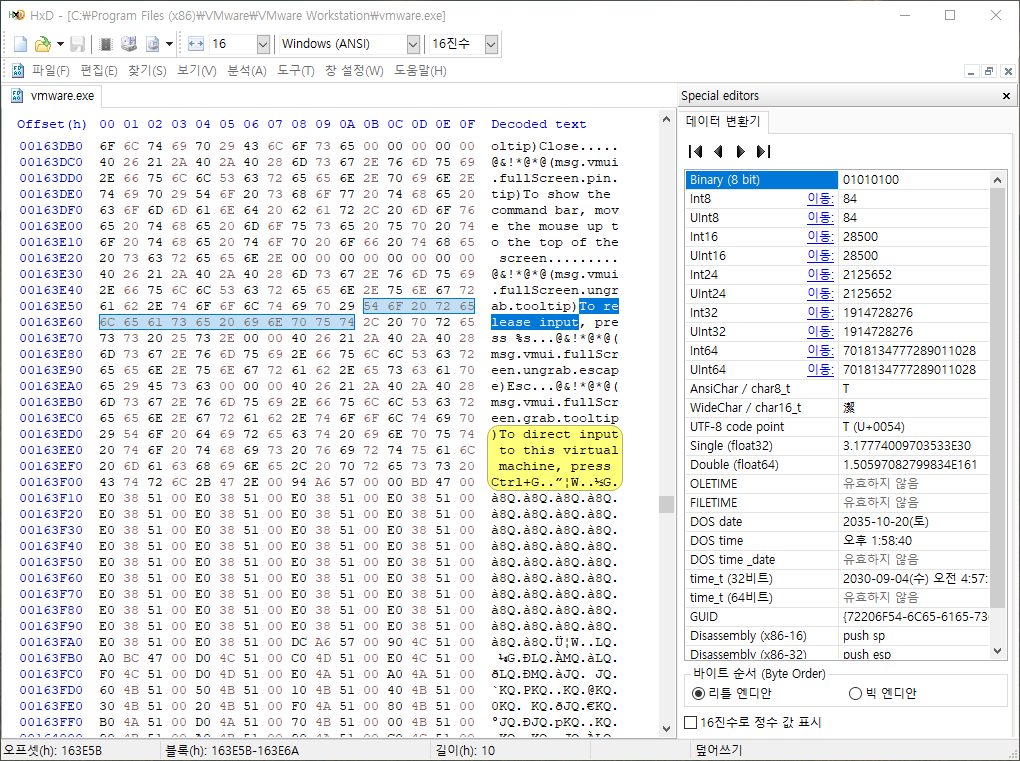Screen dimensions: 1020x761
Task: Click hex view scrollbar down arrow
Action: pos(666,728)
